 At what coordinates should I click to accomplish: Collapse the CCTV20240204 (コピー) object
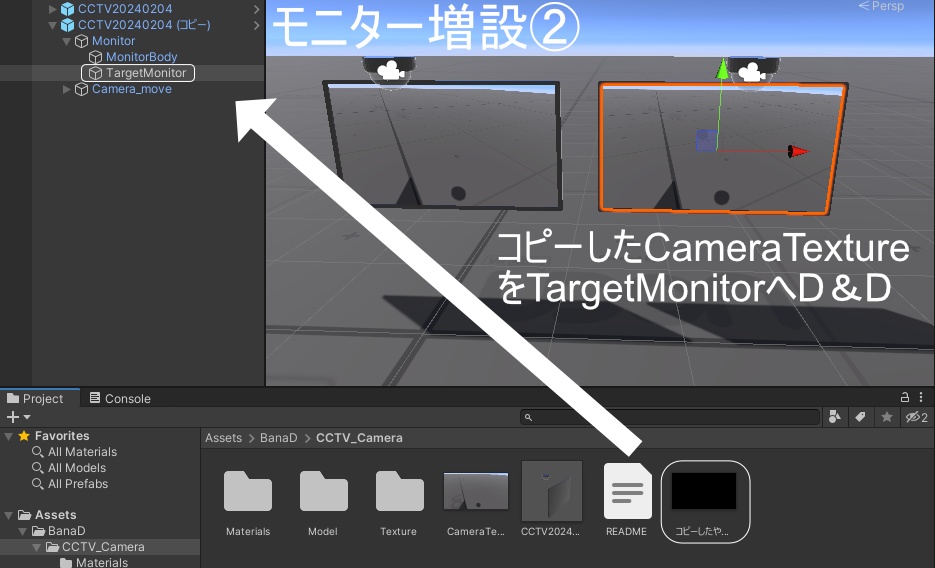(x=52, y=25)
